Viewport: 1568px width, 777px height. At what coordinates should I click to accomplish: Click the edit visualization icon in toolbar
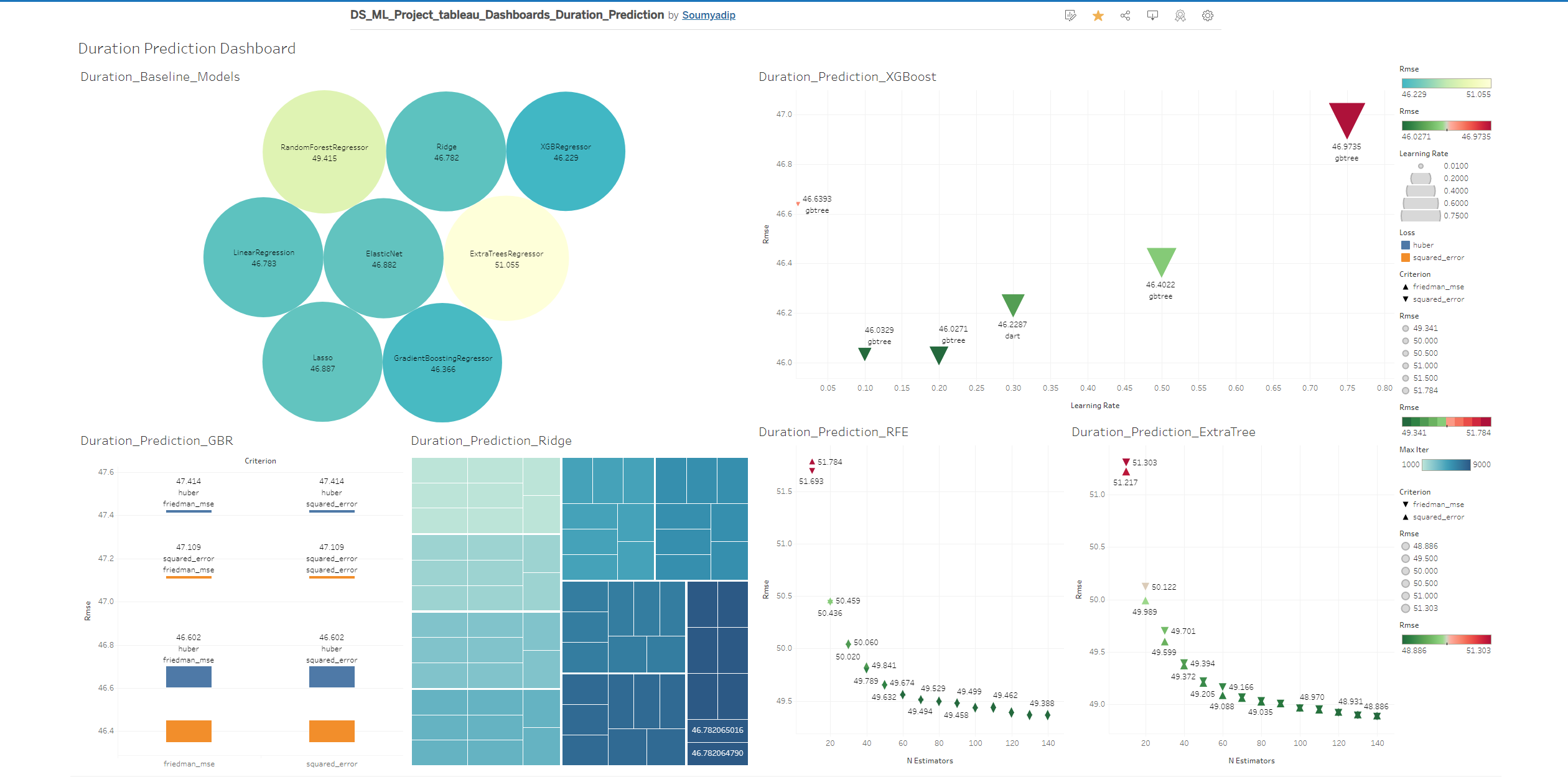pyautogui.click(x=1070, y=15)
